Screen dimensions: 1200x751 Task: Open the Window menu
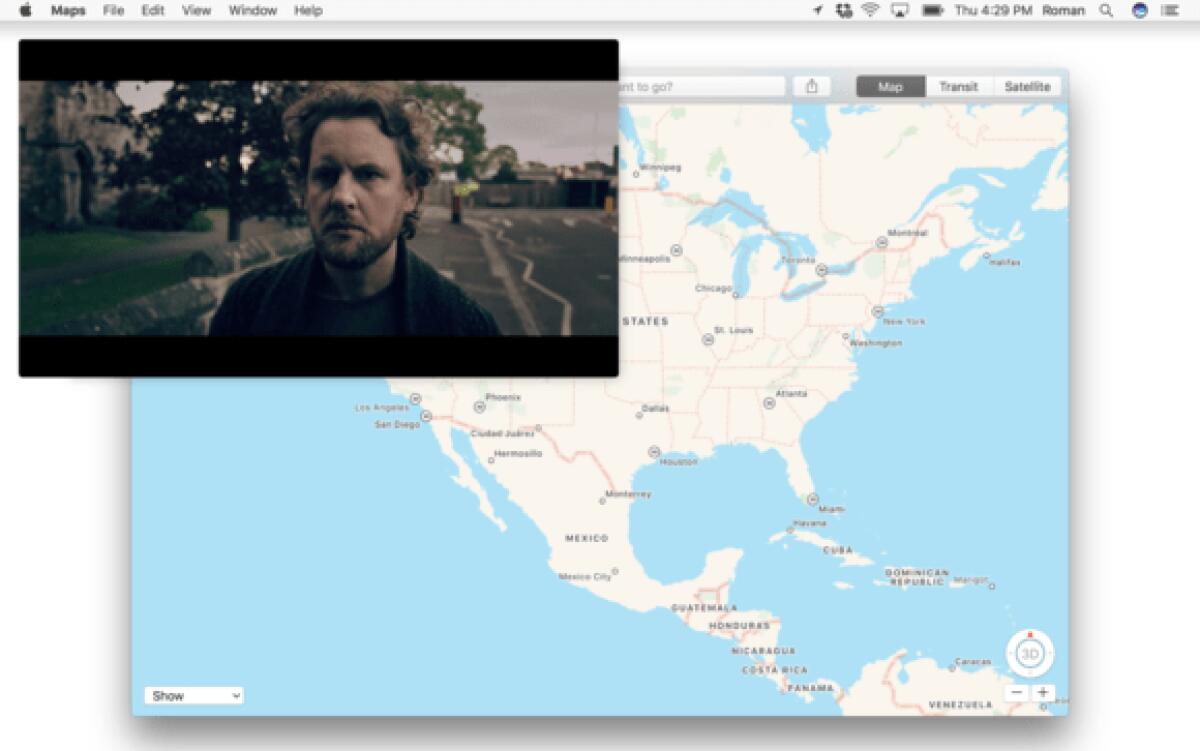pos(252,10)
